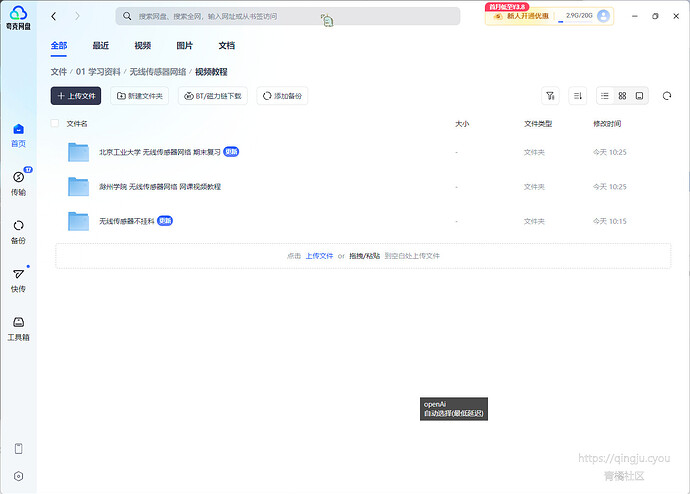Switch to list view layout
690x494 pixels.
pyautogui.click(x=605, y=96)
